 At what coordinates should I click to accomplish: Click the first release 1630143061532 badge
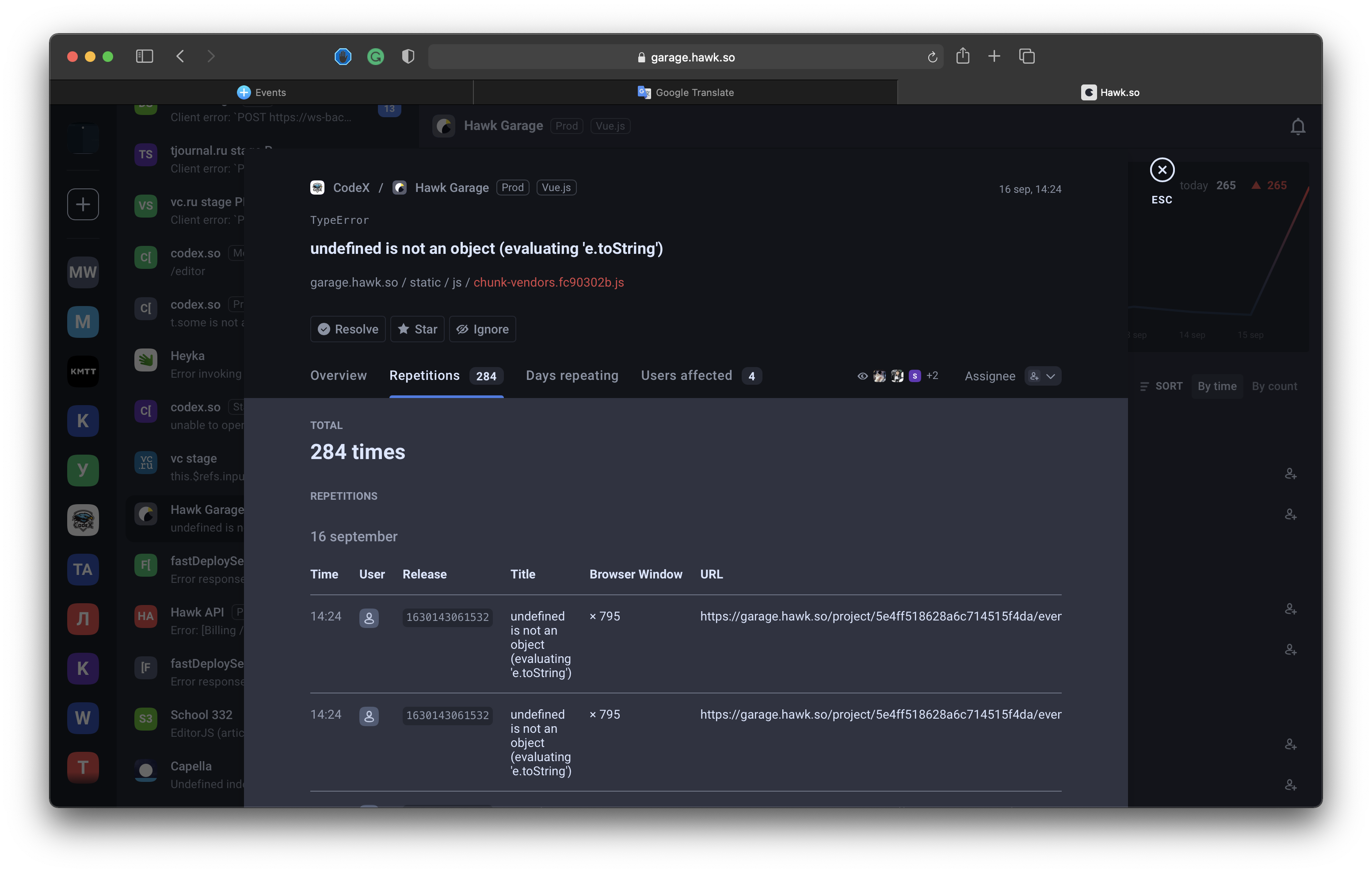447,617
